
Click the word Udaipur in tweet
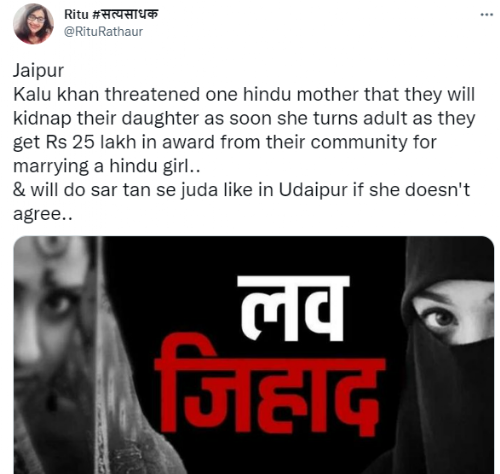coord(313,190)
